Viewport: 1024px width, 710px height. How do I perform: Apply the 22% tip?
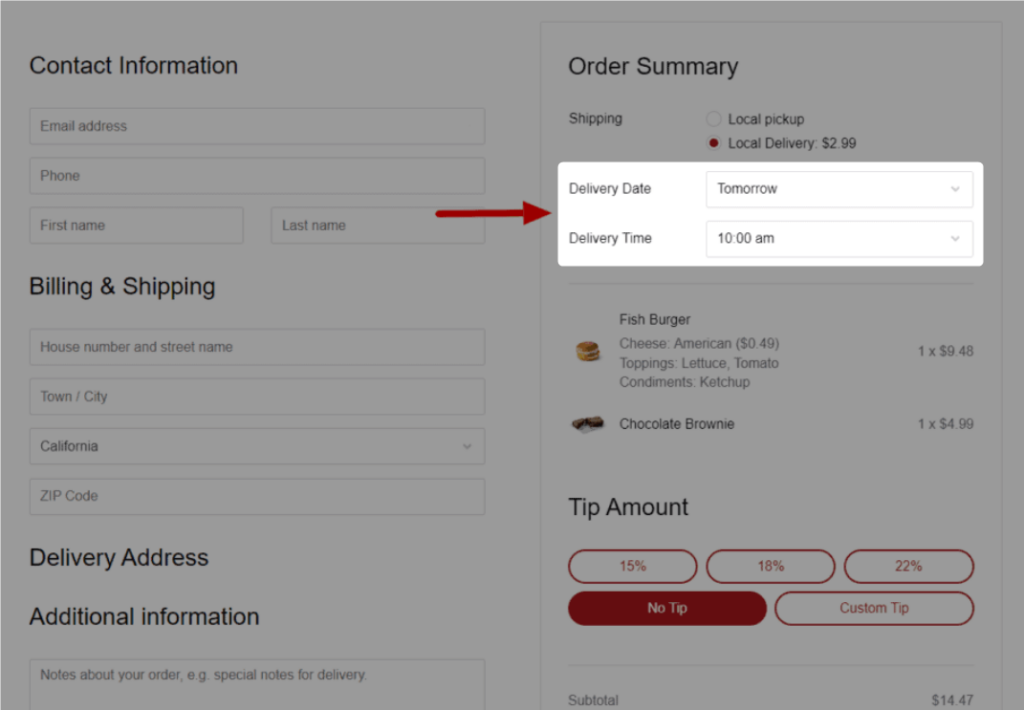point(908,566)
